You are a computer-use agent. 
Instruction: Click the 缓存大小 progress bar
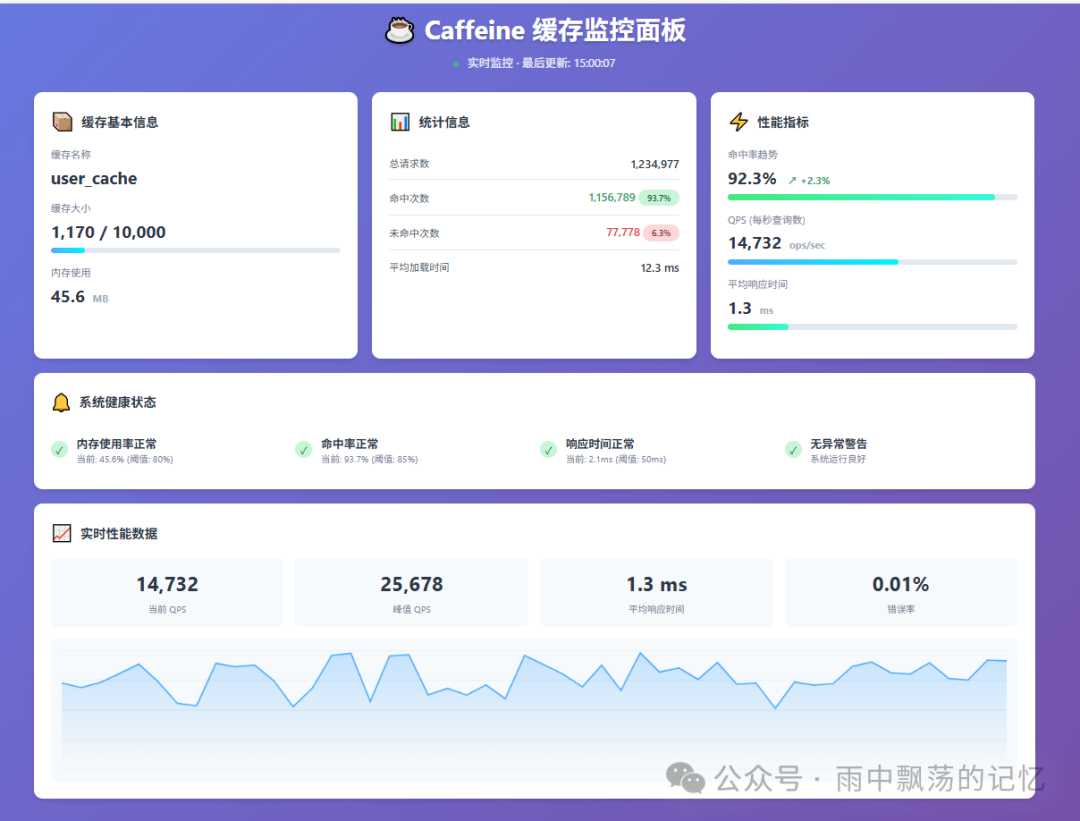(195, 250)
